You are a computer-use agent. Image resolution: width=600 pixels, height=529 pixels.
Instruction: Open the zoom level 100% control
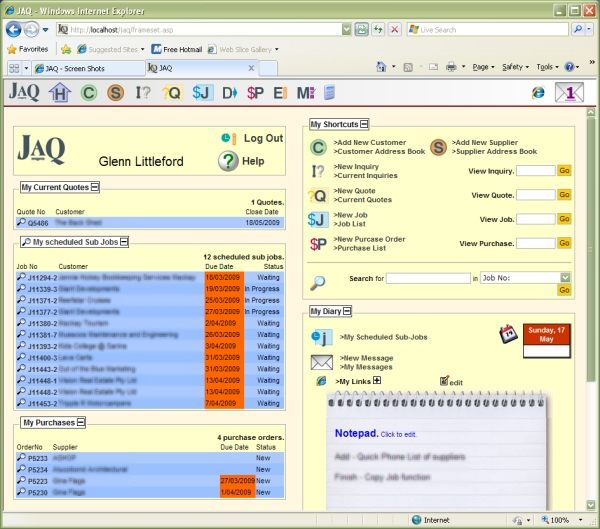click(561, 520)
